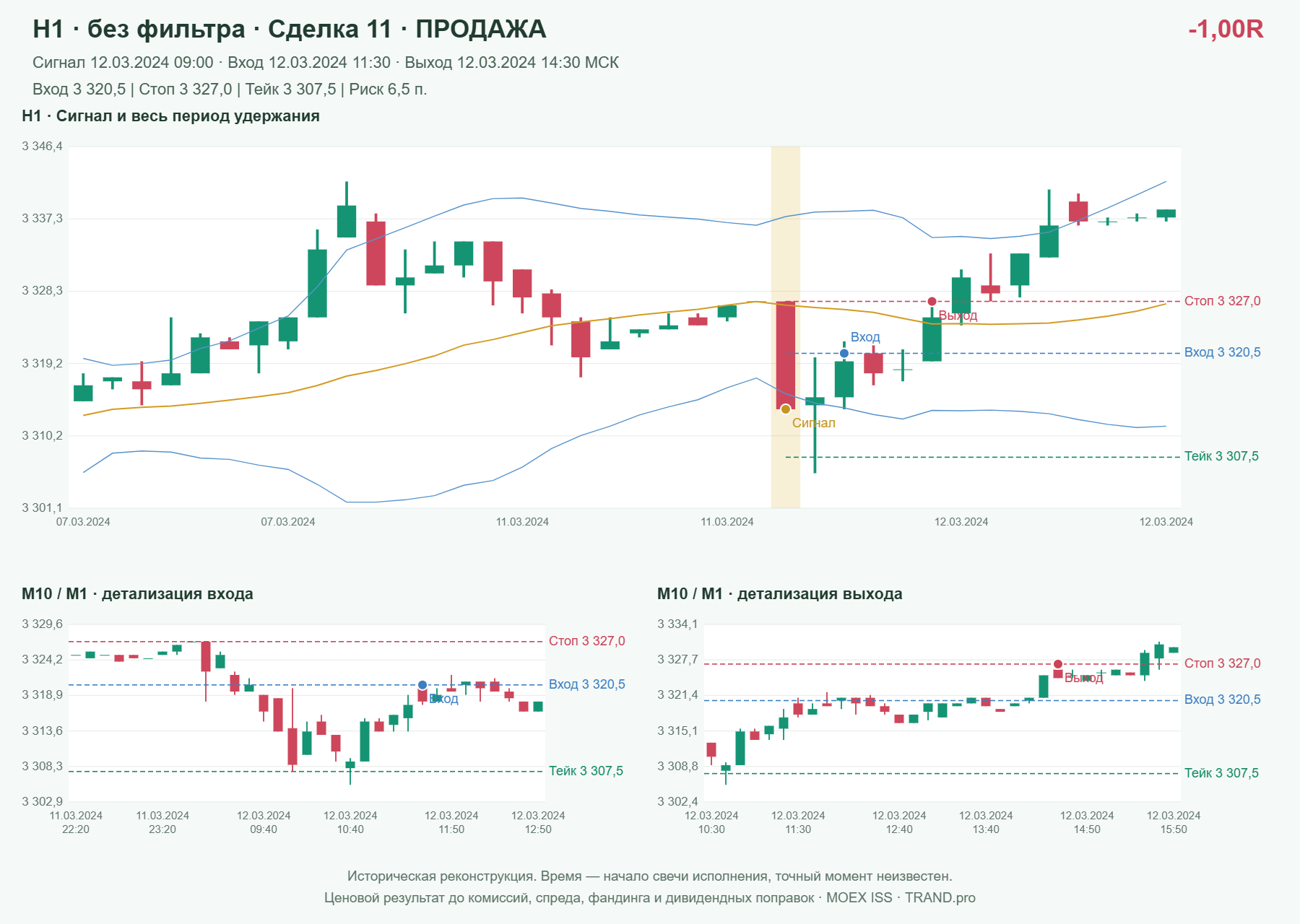
Task: Click heading 'M10 / M1 · детализация входа'
Action: [x=137, y=594]
